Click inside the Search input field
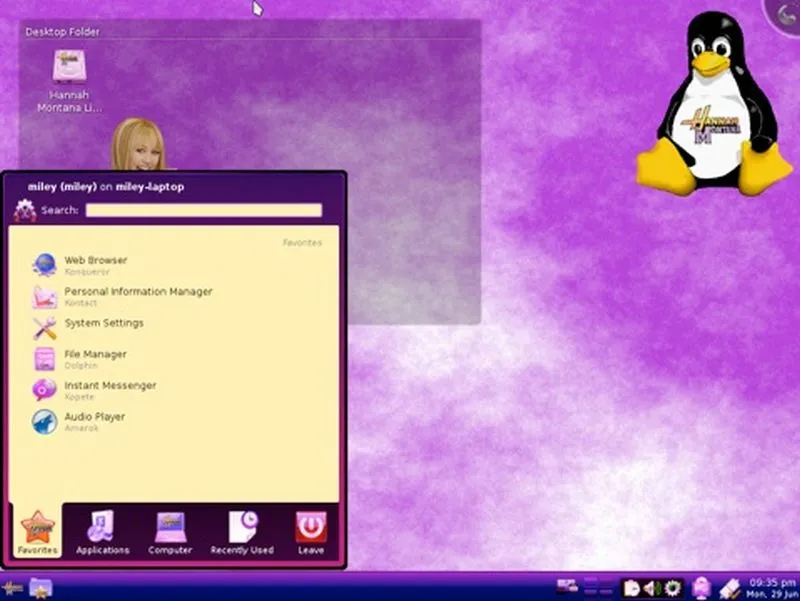The image size is (800, 601). point(204,210)
